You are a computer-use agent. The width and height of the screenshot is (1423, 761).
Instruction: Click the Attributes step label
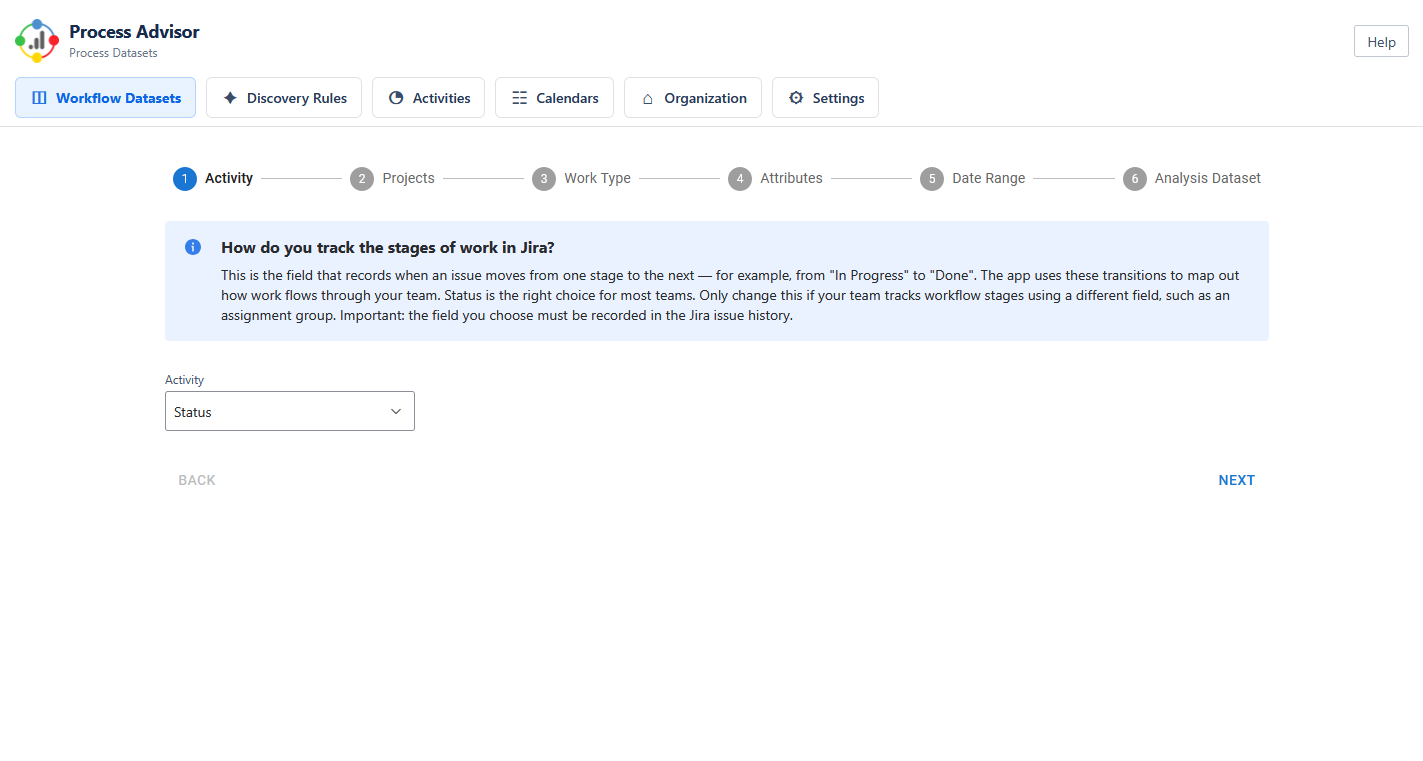791,178
